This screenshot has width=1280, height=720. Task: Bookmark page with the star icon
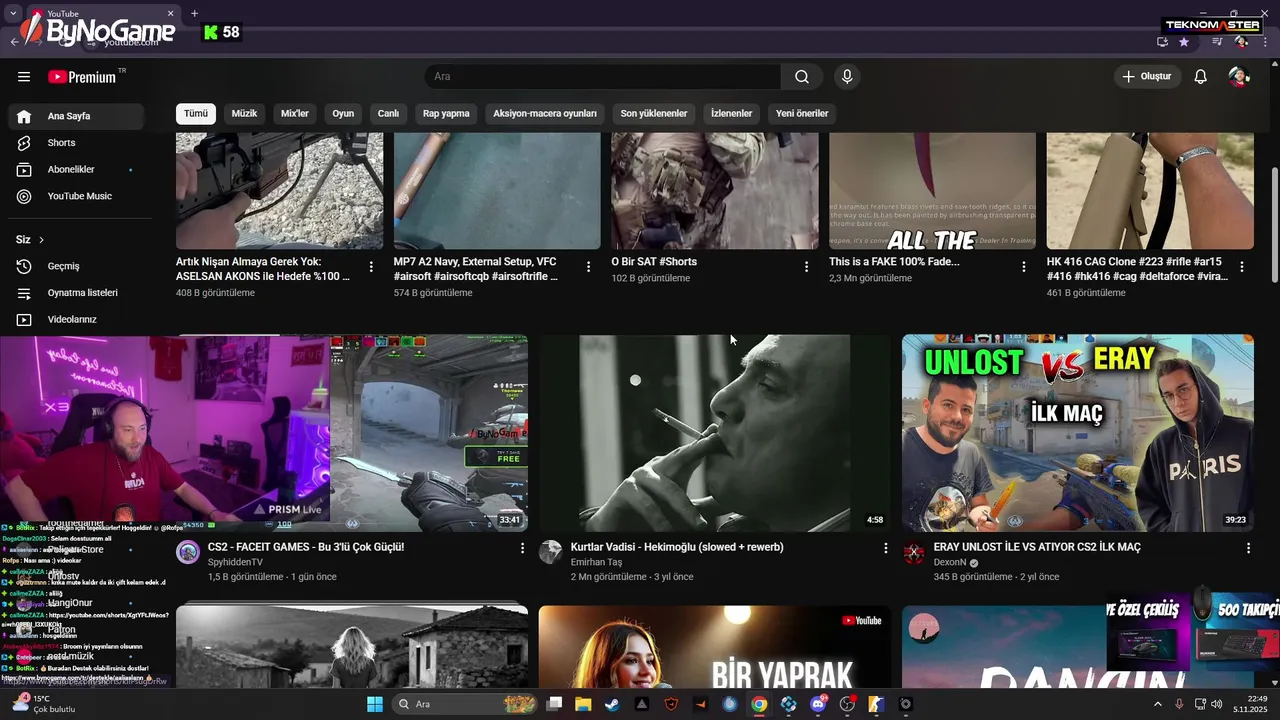1184,42
